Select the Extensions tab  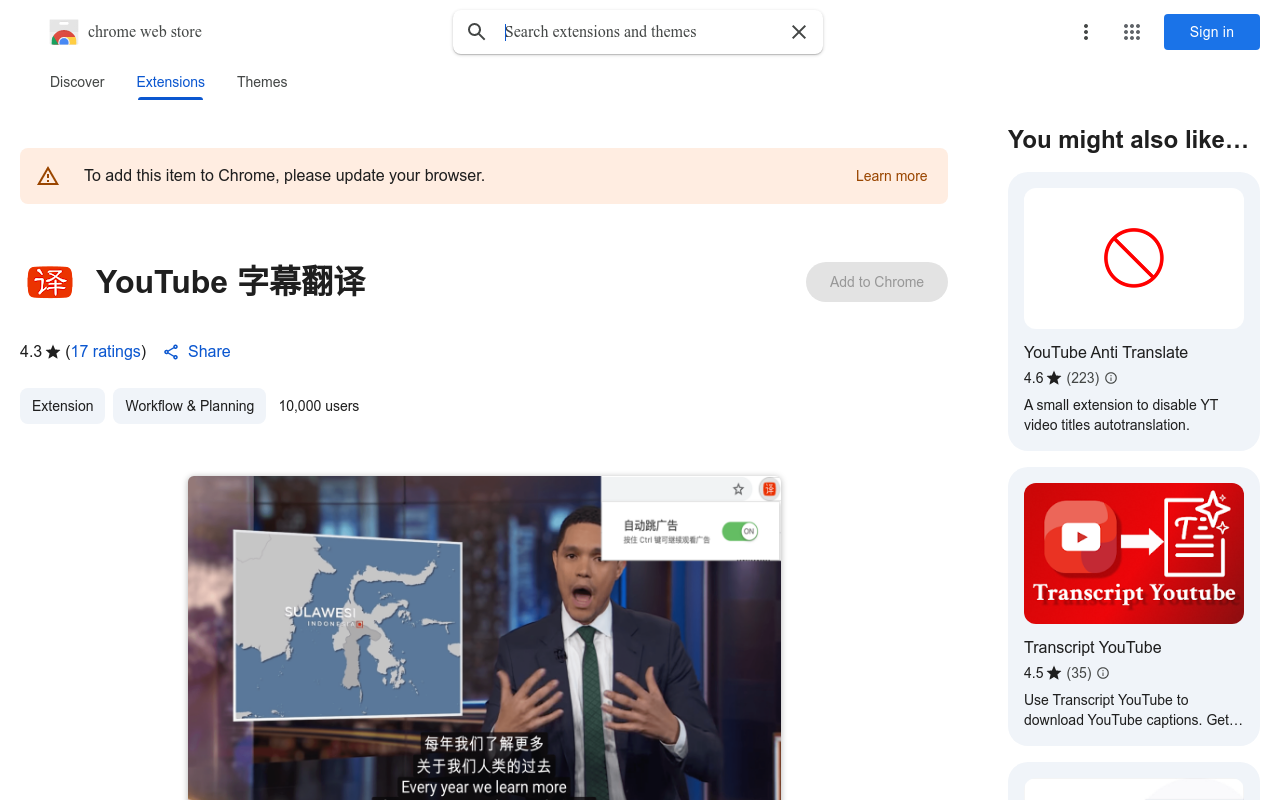tap(170, 82)
